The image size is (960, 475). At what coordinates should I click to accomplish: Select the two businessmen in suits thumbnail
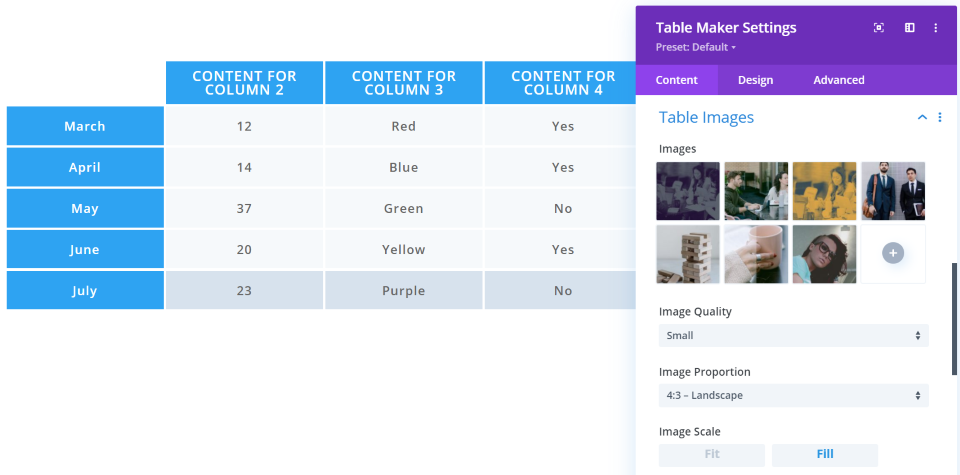pos(893,191)
